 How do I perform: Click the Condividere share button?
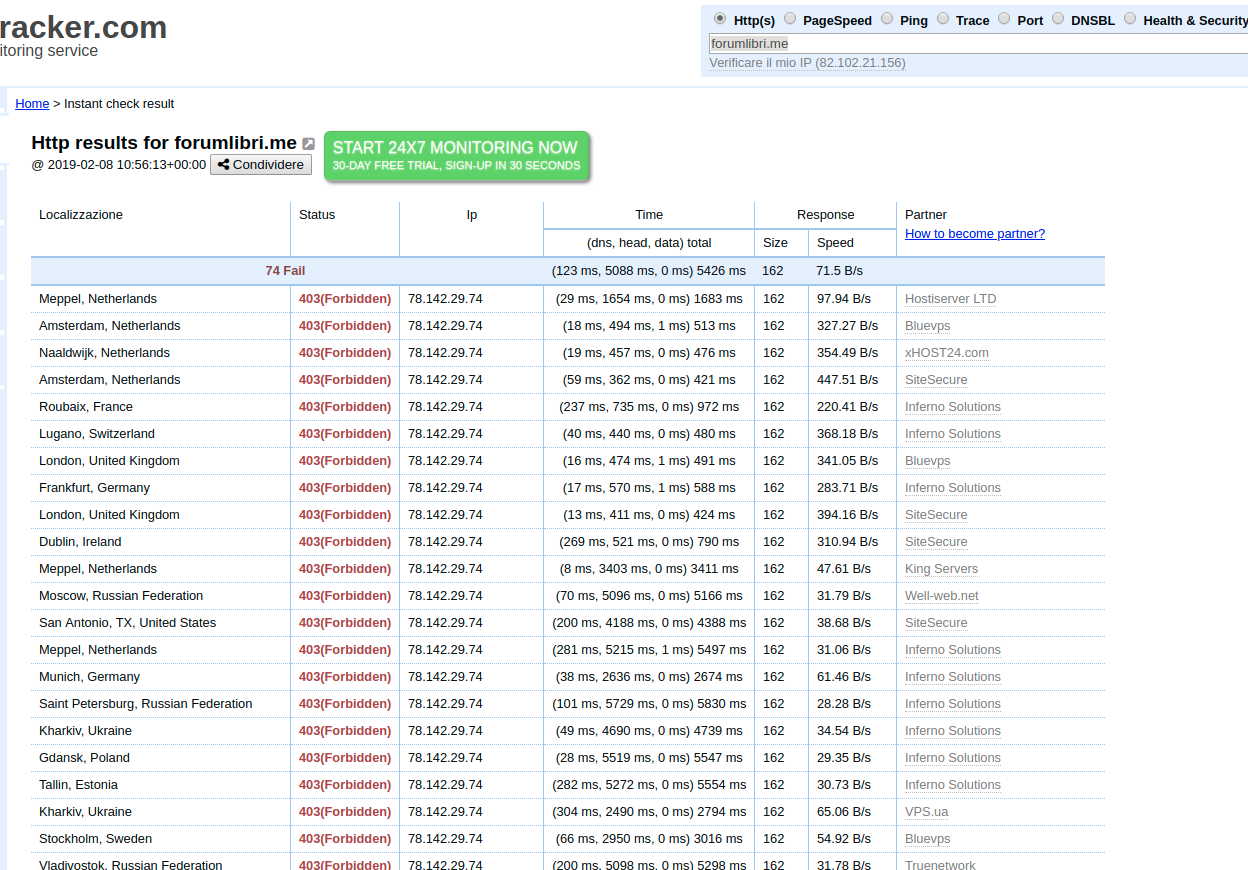(x=261, y=165)
